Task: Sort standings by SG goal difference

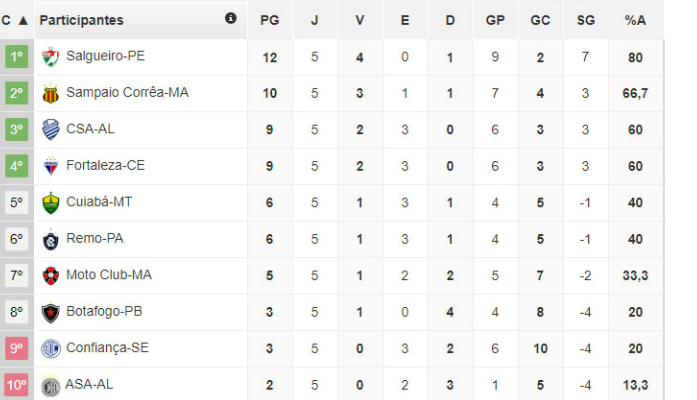Action: coord(585,20)
